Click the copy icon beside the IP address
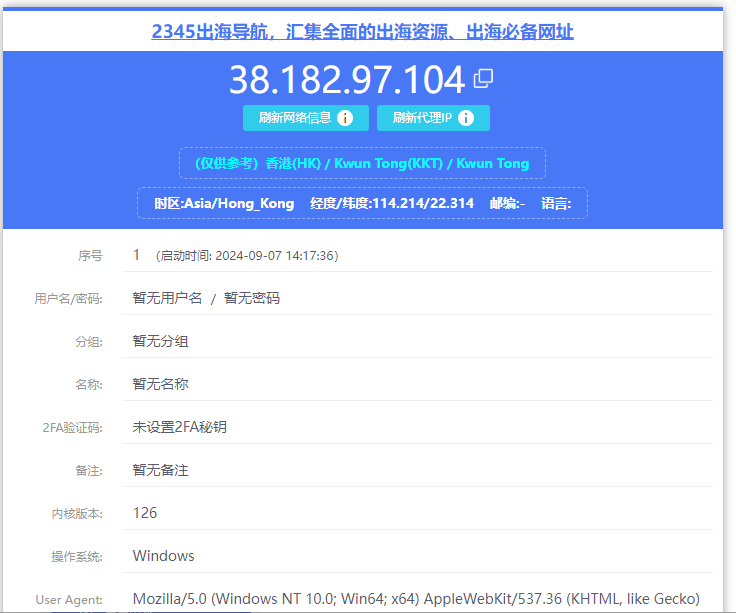This screenshot has height=613, width=736. pyautogui.click(x=484, y=78)
